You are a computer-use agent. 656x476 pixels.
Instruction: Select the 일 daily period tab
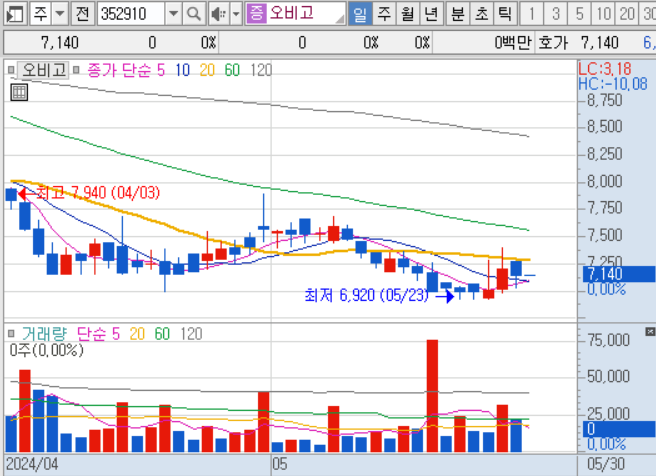click(x=360, y=14)
